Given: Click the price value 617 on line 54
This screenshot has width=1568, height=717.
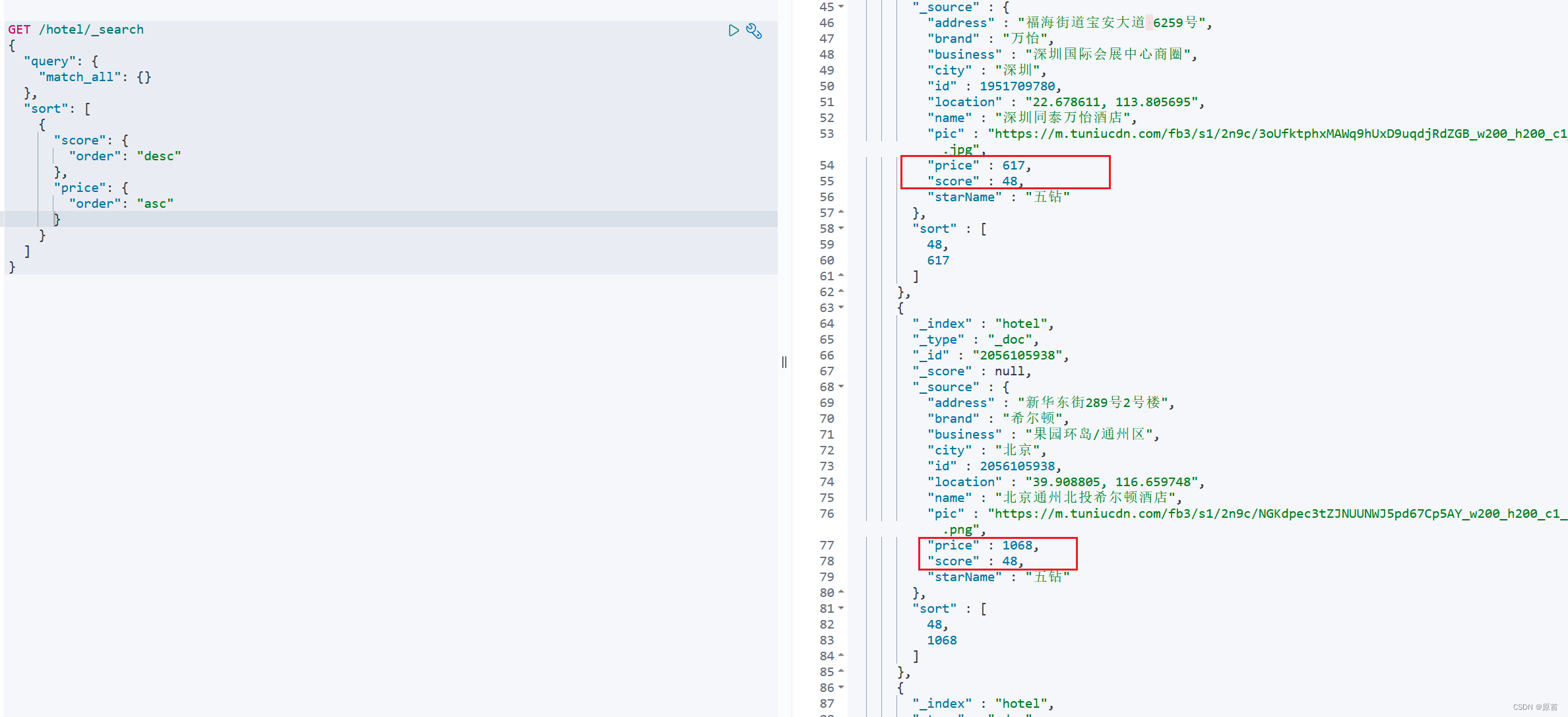Looking at the screenshot, I should [x=1013, y=166].
